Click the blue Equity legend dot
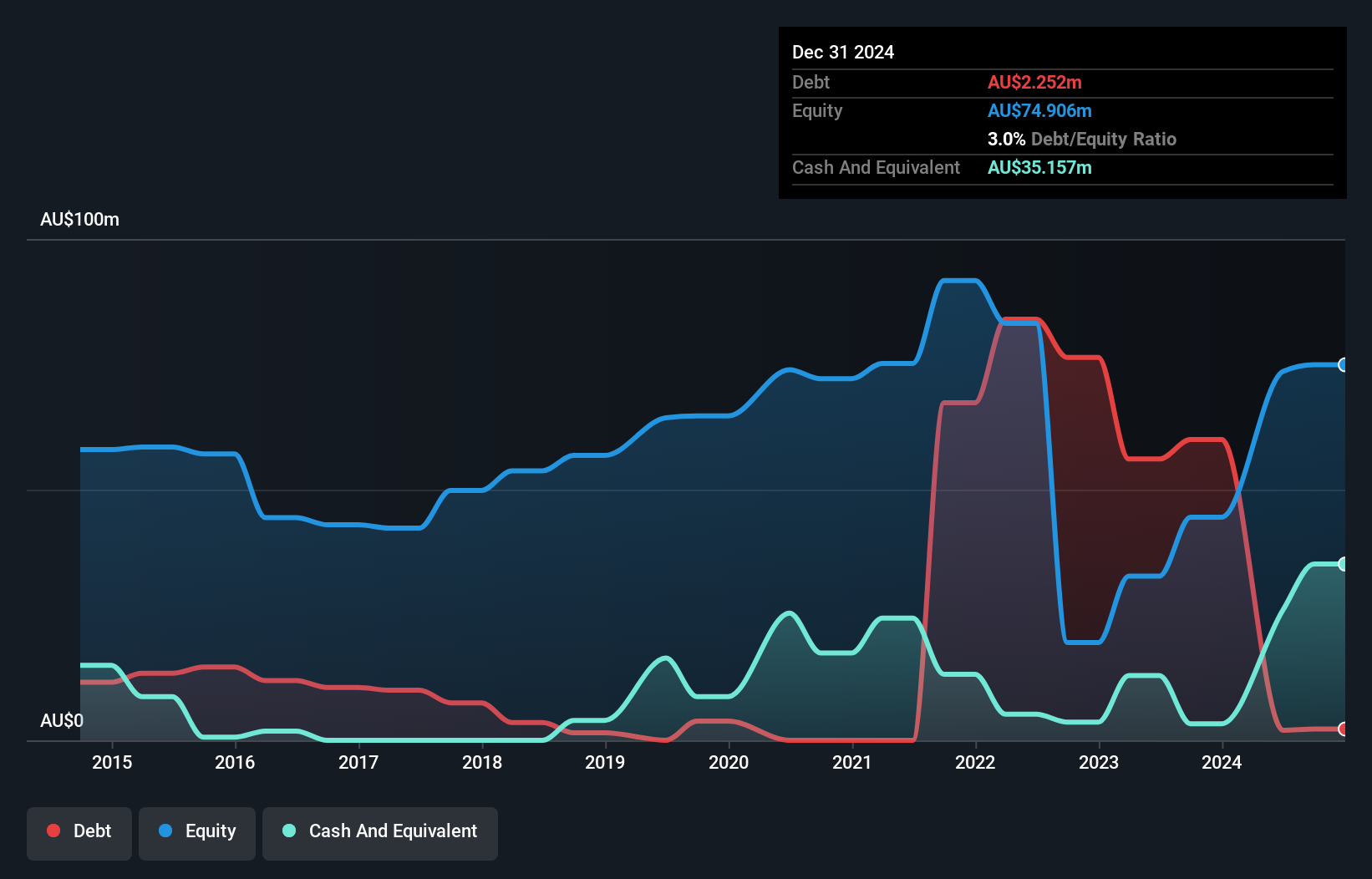The image size is (1372, 879). point(165,831)
